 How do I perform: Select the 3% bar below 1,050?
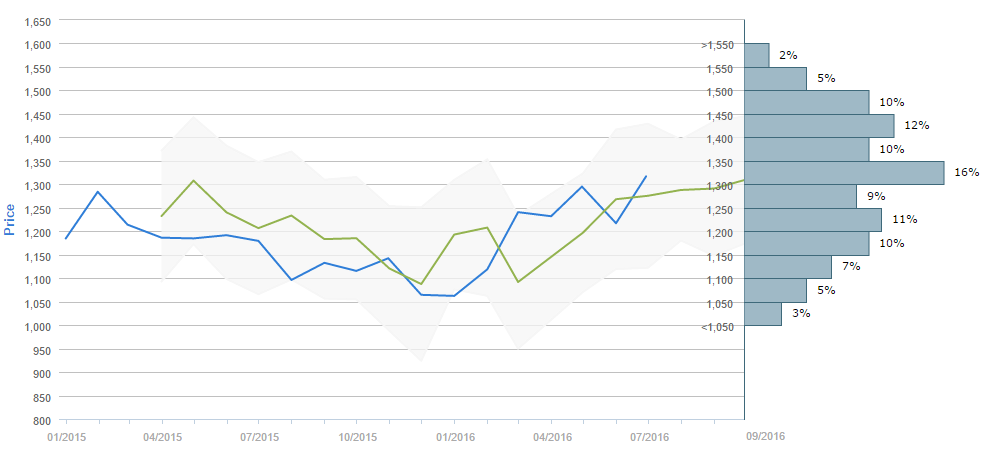pos(763,314)
